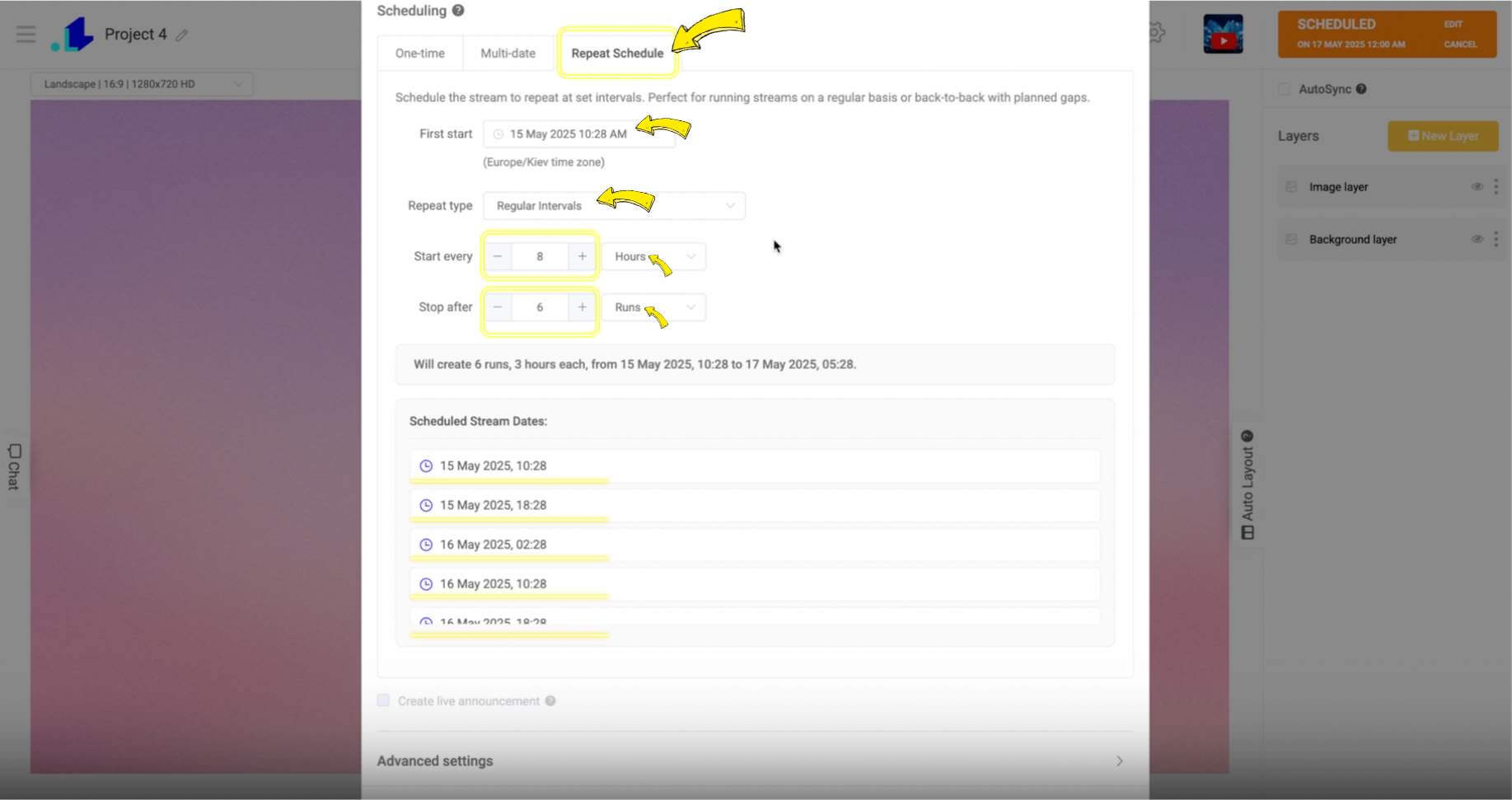
Task: Toggle visibility of Image layer
Action: coord(1477,187)
